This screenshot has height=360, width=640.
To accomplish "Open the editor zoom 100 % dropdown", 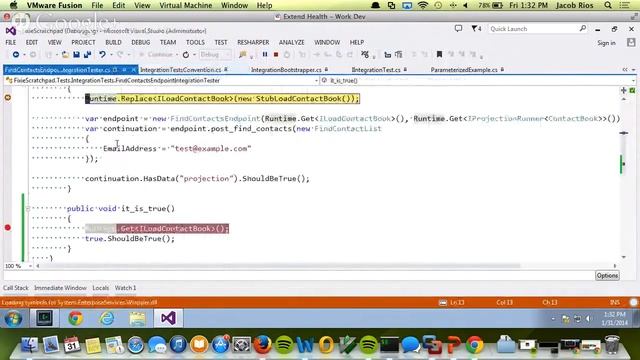I will (x=30, y=266).
